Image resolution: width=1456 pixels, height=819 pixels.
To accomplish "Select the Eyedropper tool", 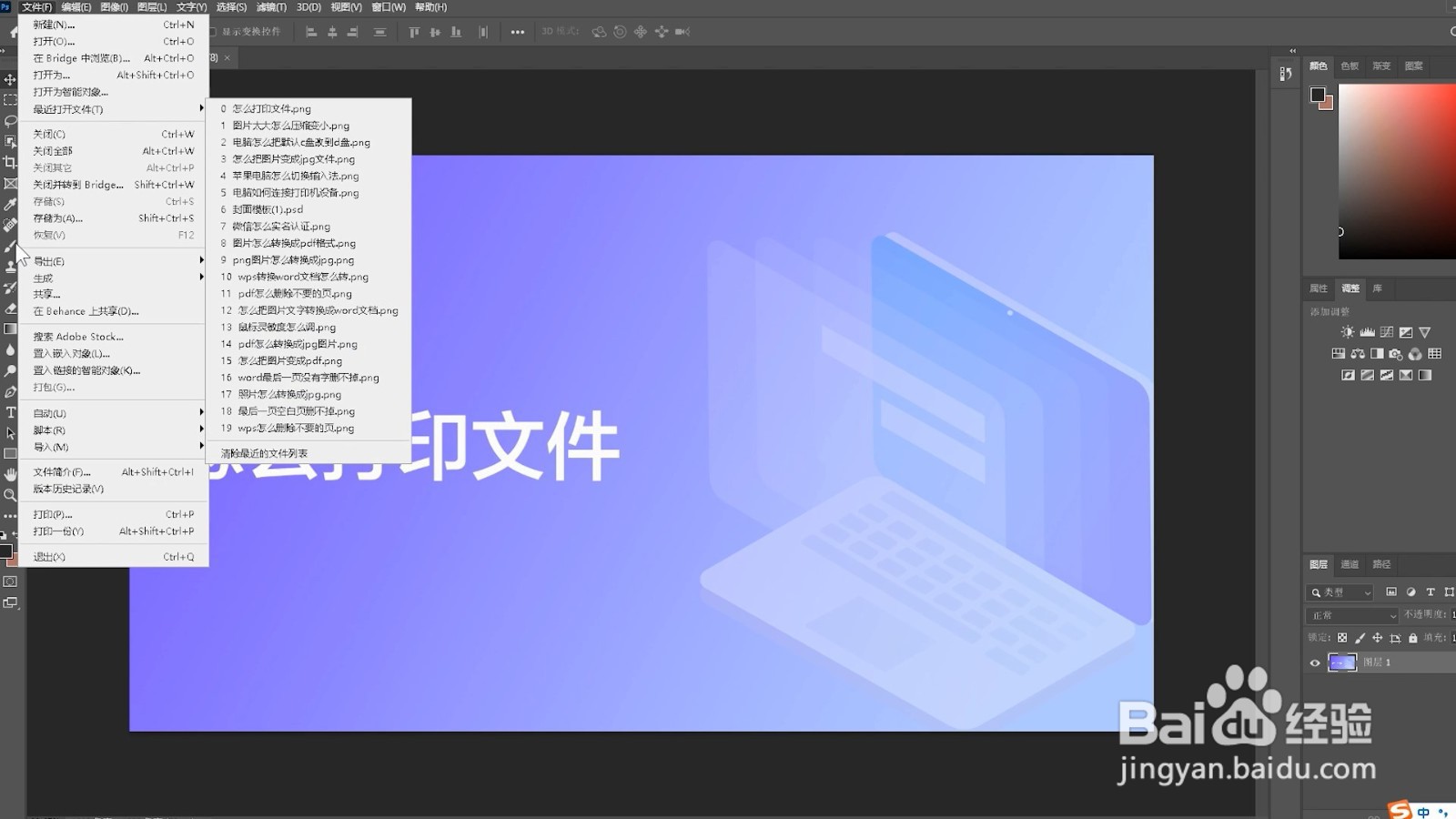I will click(10, 204).
